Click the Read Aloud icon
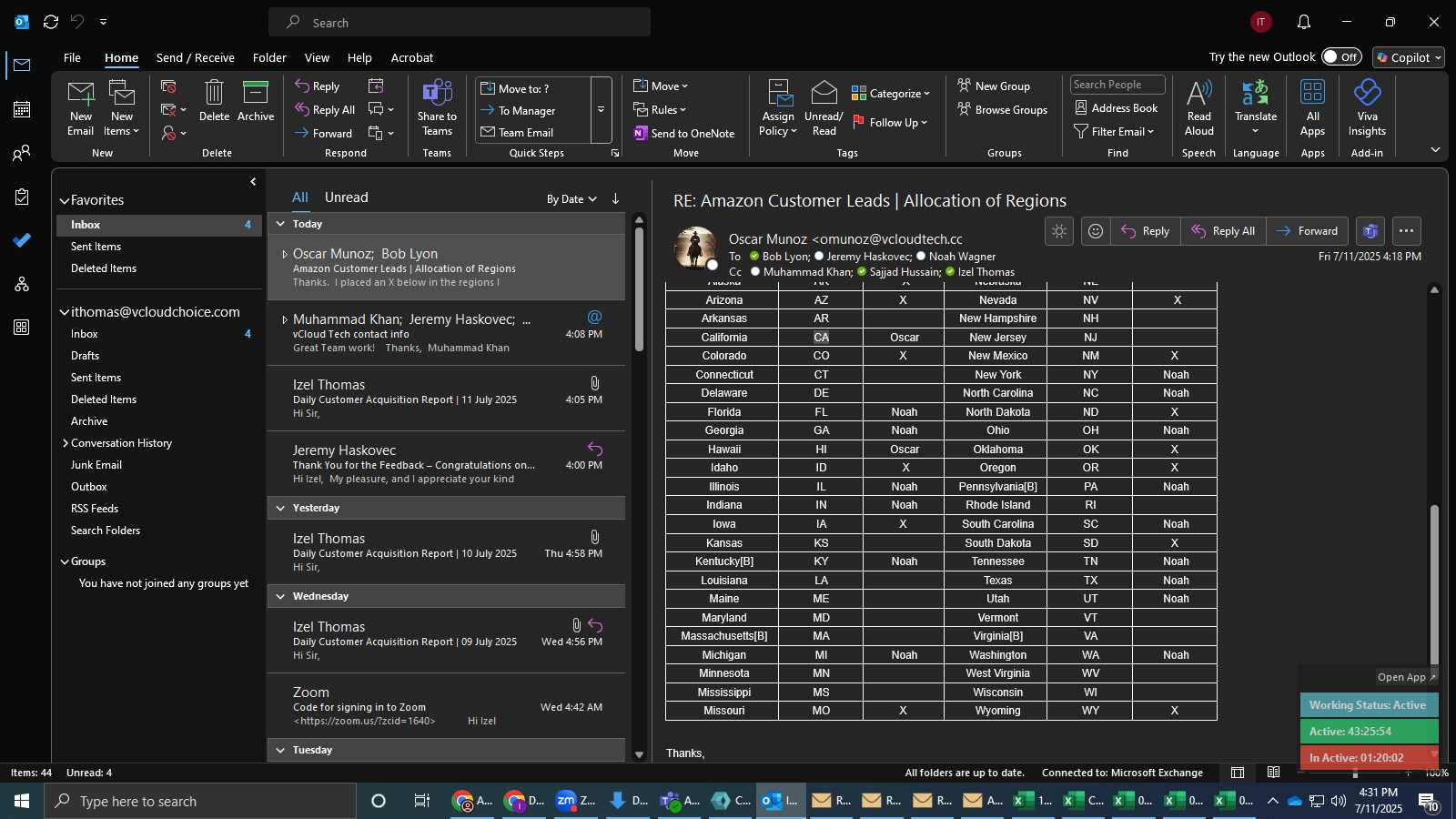1456x819 pixels. (1198, 94)
